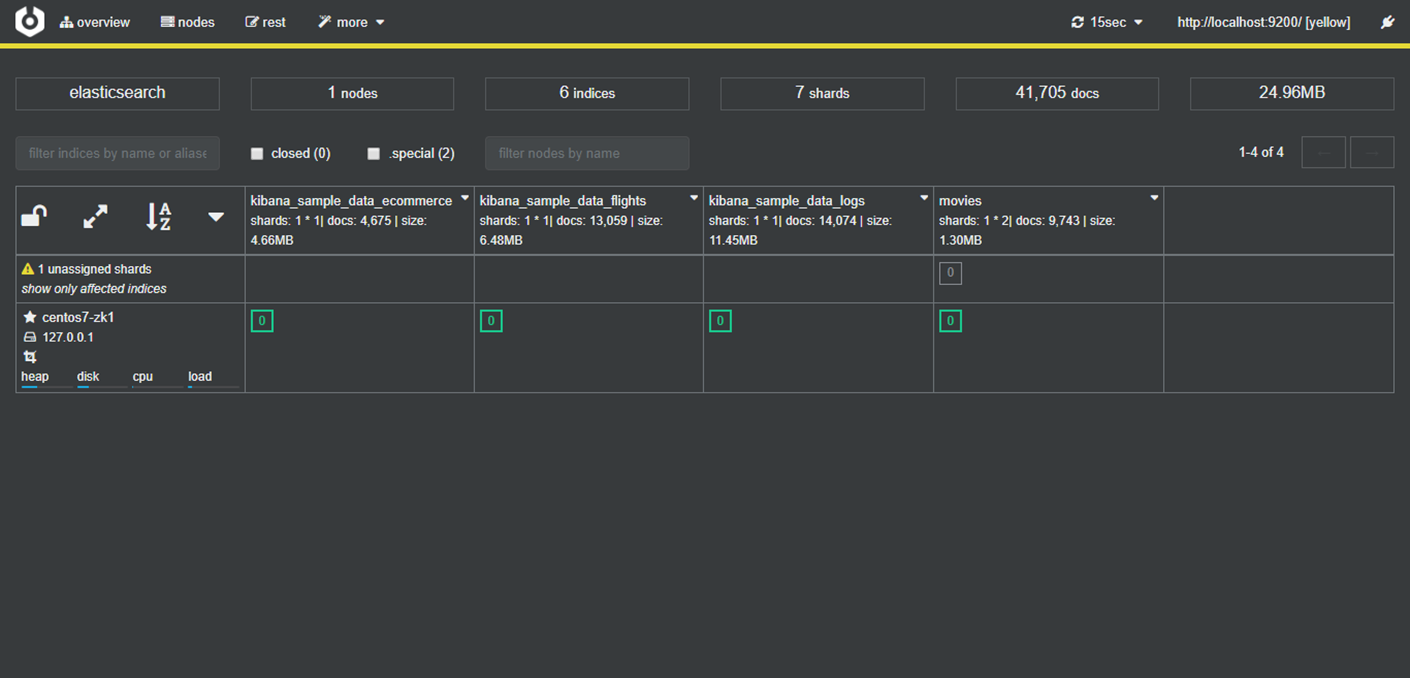Viewport: 1410px width, 678px height.
Task: Click the plug disconnect icon
Action: (x=1388, y=22)
